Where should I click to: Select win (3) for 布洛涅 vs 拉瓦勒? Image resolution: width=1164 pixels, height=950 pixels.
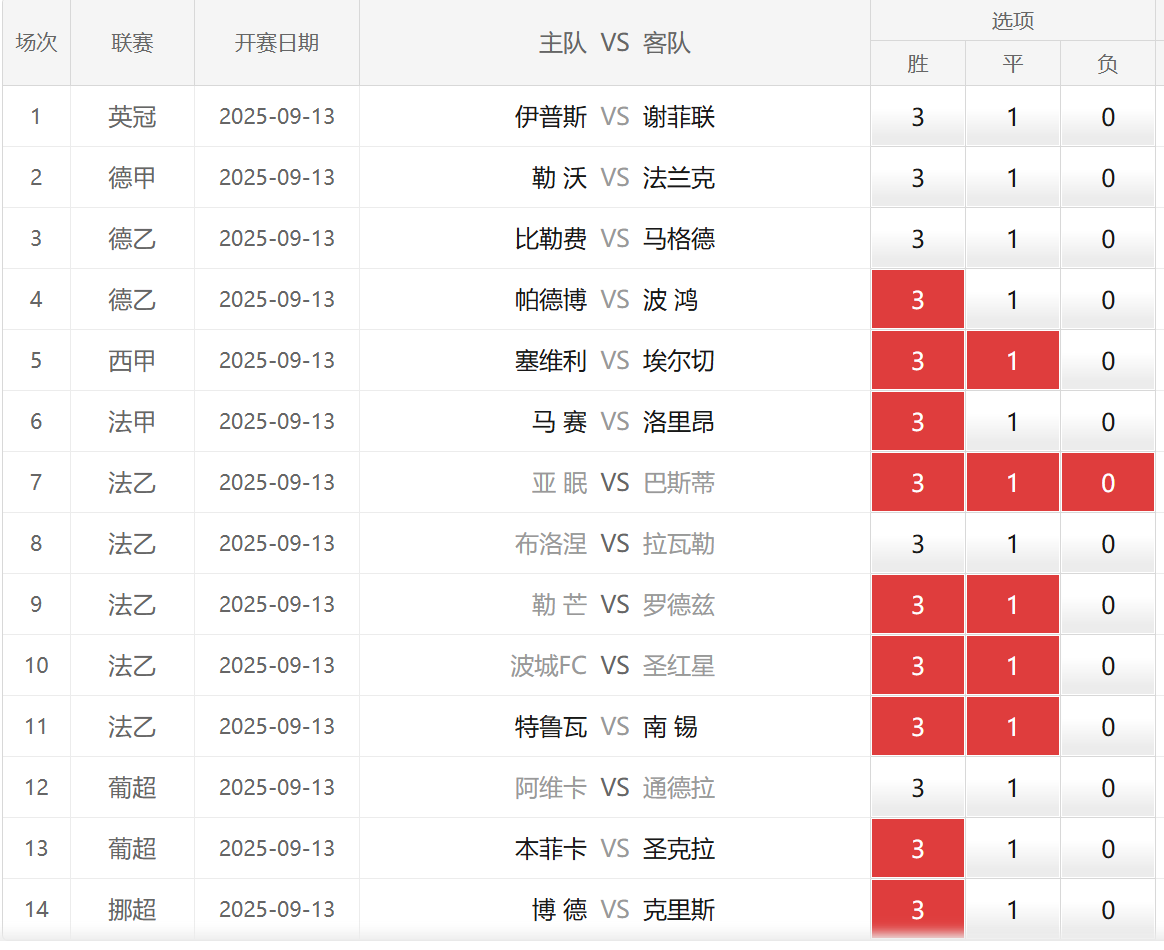(918, 543)
